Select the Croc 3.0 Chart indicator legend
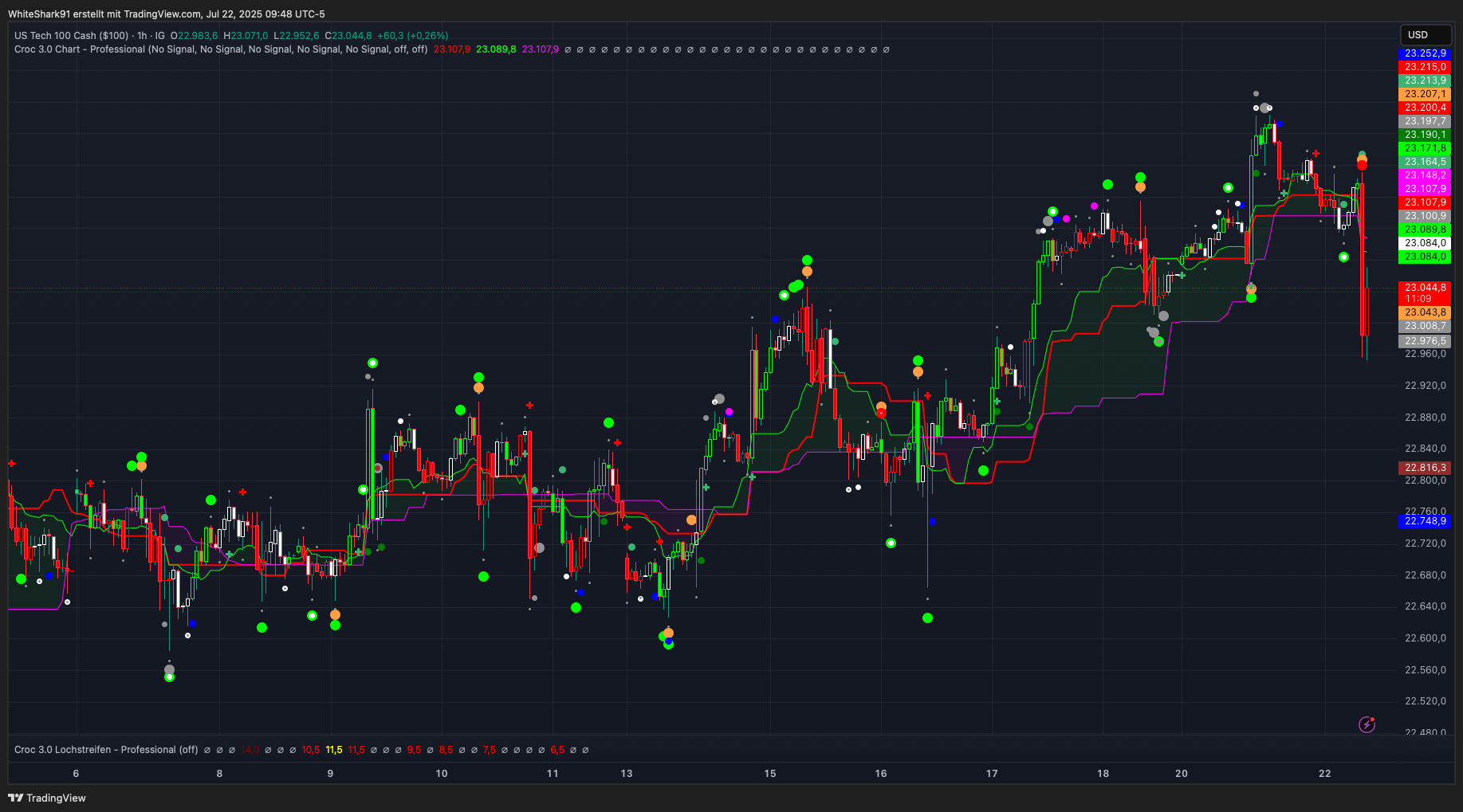Viewport: 1463px width, 812px height. pos(80,49)
